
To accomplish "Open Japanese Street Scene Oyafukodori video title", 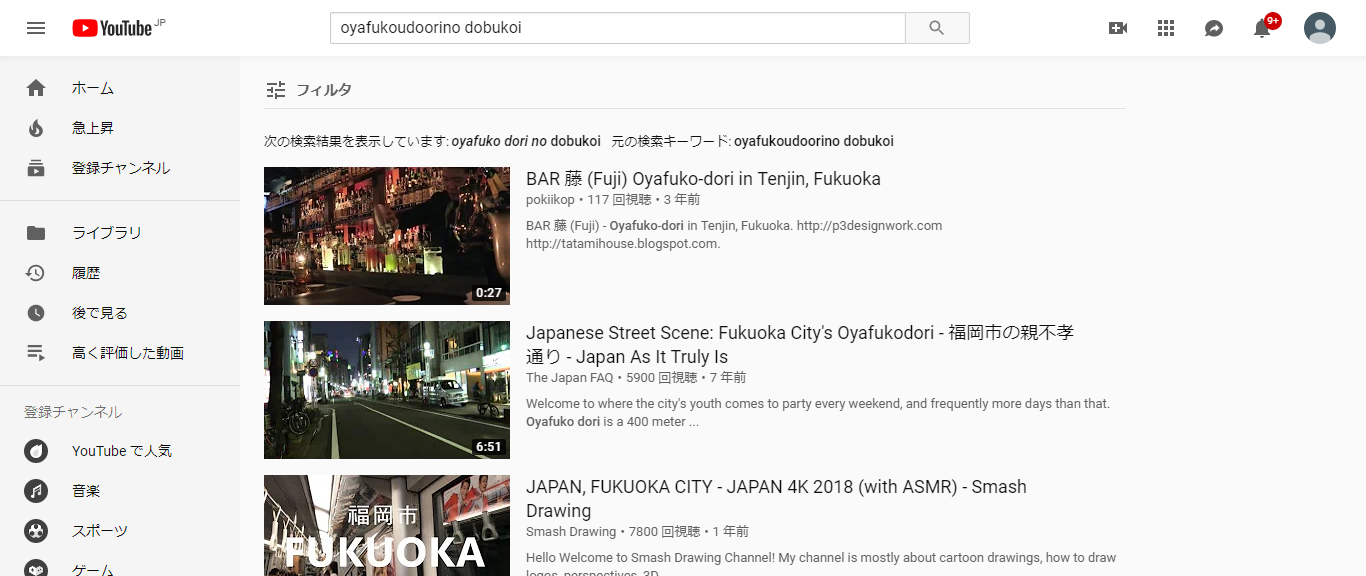I will click(x=800, y=345).
